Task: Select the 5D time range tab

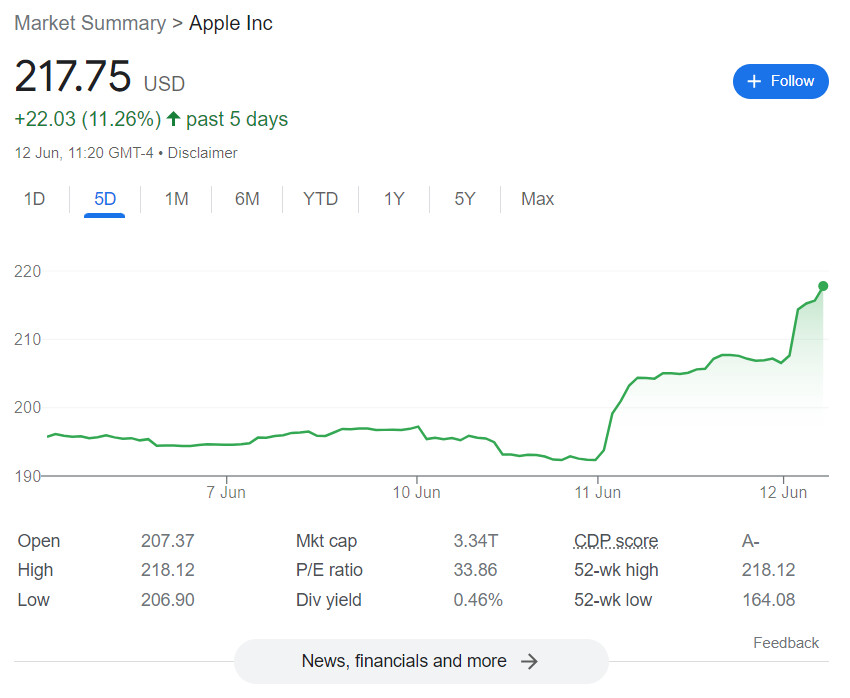Action: (x=105, y=199)
